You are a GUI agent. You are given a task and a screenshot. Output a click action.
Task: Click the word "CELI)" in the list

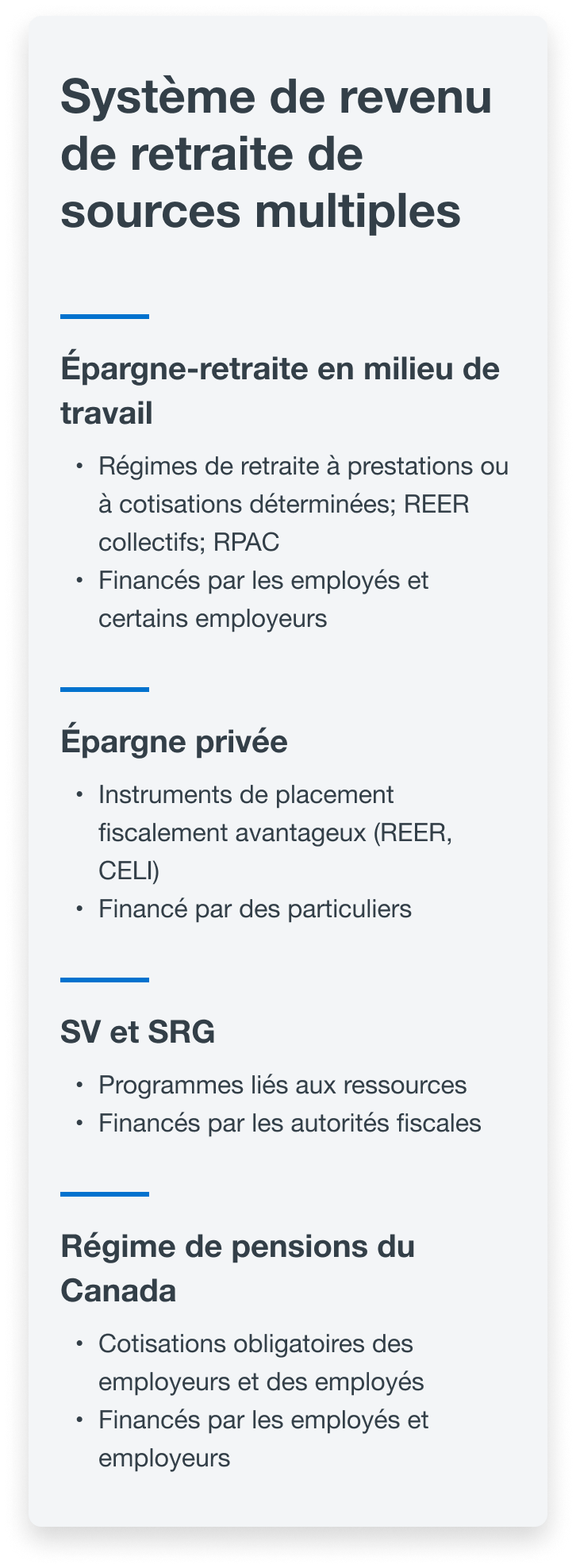point(129,870)
